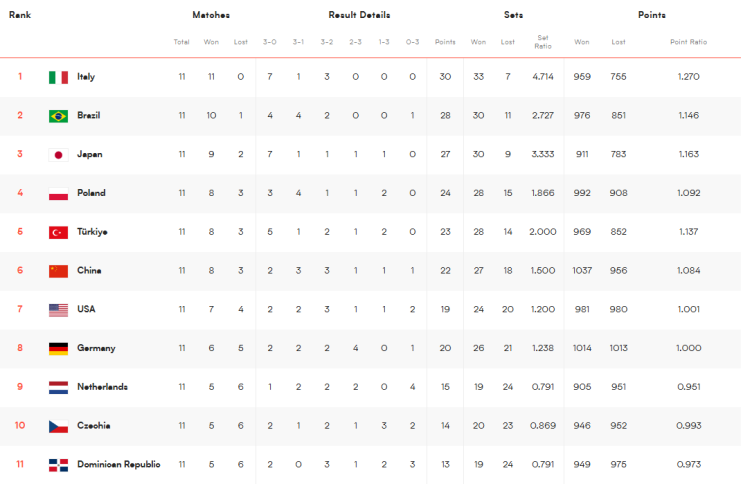This screenshot has width=743, height=484.
Task: Click the Italy flag icon
Action: [x=58, y=77]
